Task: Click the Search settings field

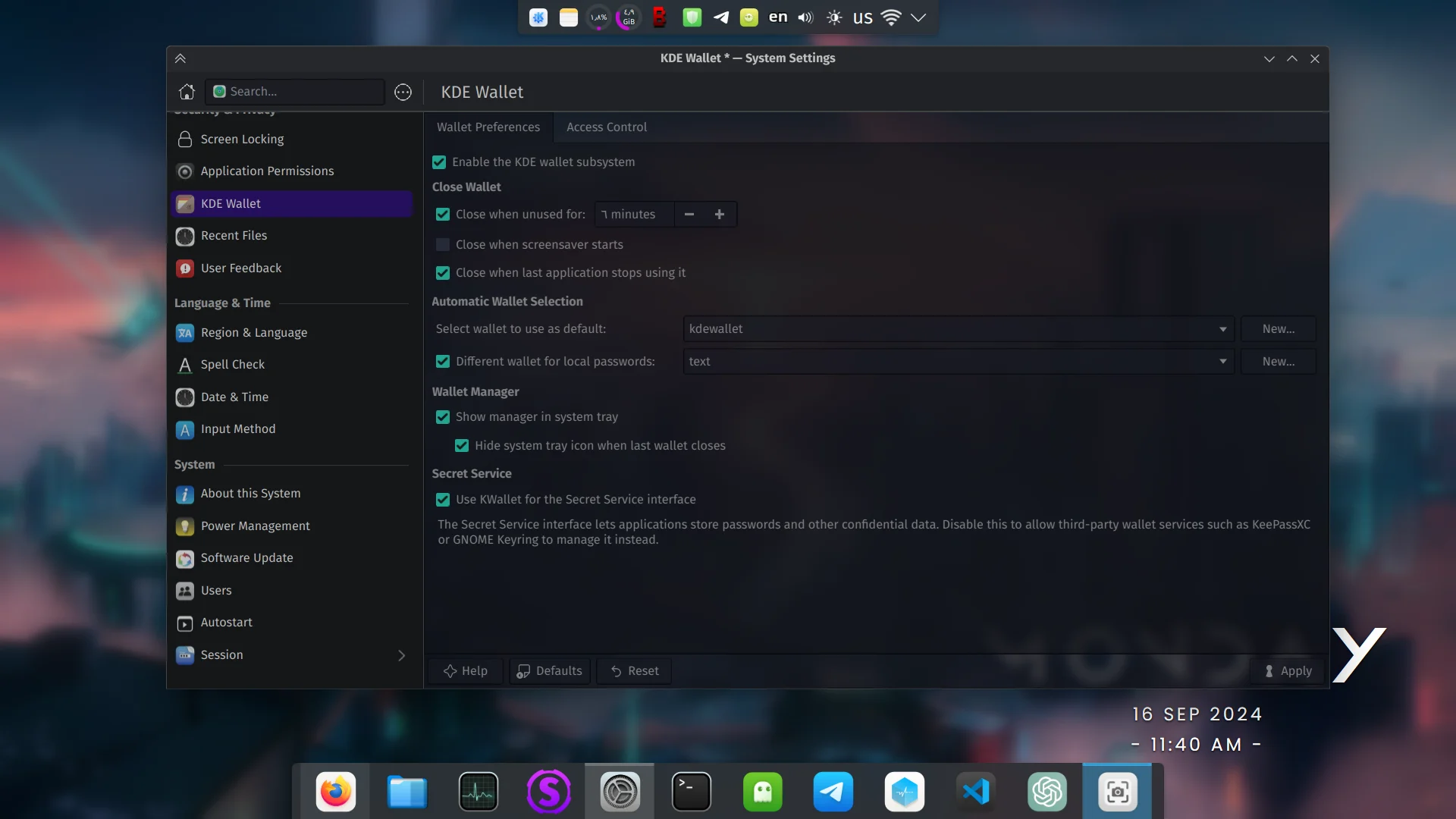Action: [295, 92]
